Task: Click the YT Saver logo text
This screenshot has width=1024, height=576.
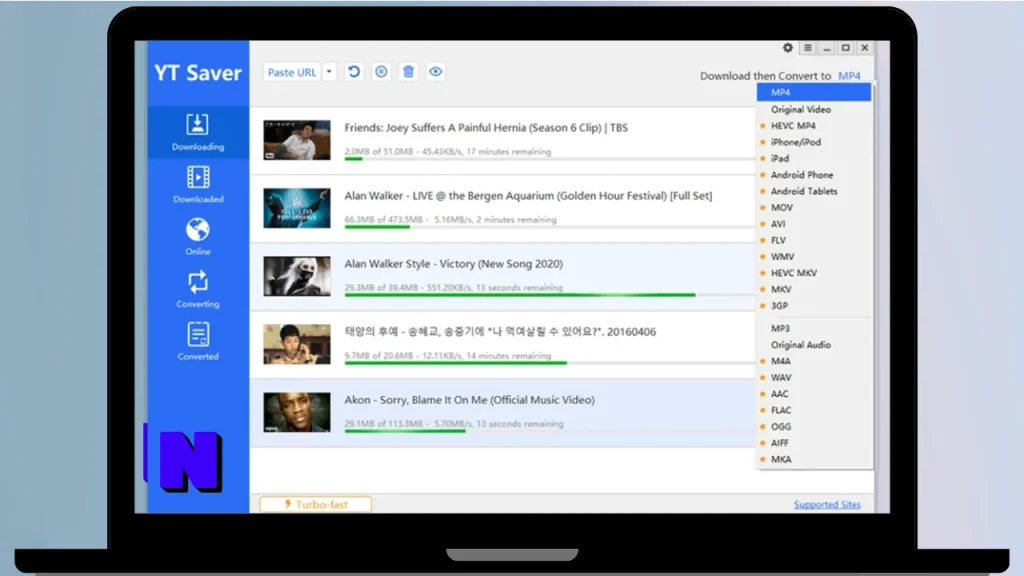Action: (198, 72)
